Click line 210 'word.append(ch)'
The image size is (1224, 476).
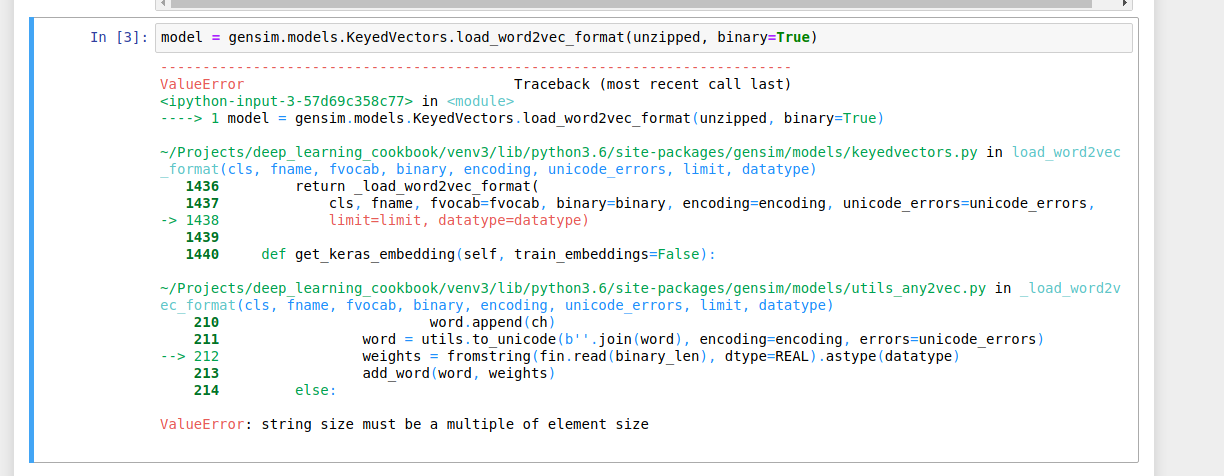point(374,322)
